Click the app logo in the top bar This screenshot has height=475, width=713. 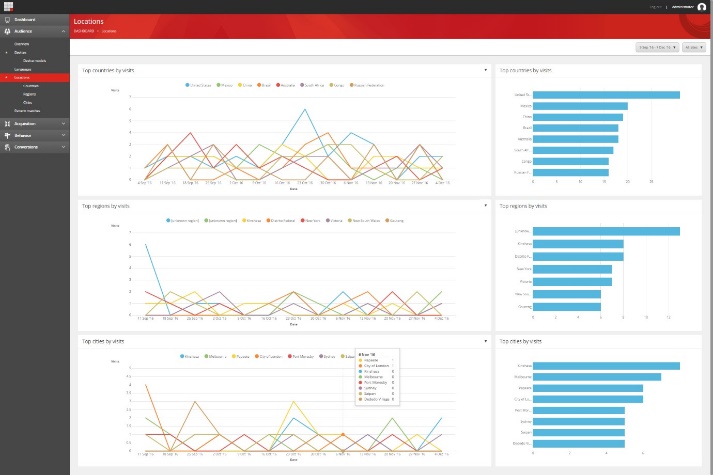click(8, 6)
